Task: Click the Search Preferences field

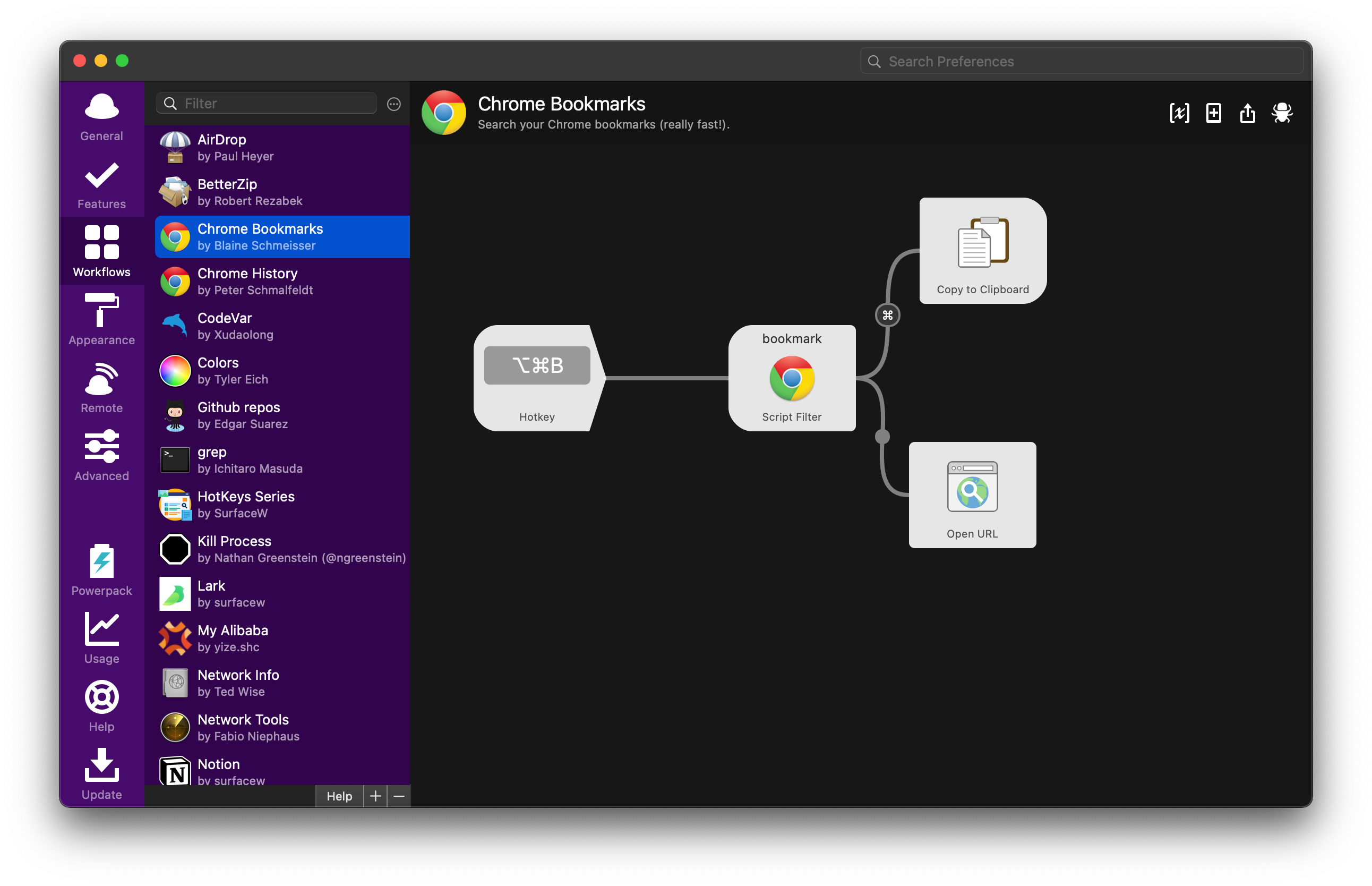Action: click(x=1081, y=61)
